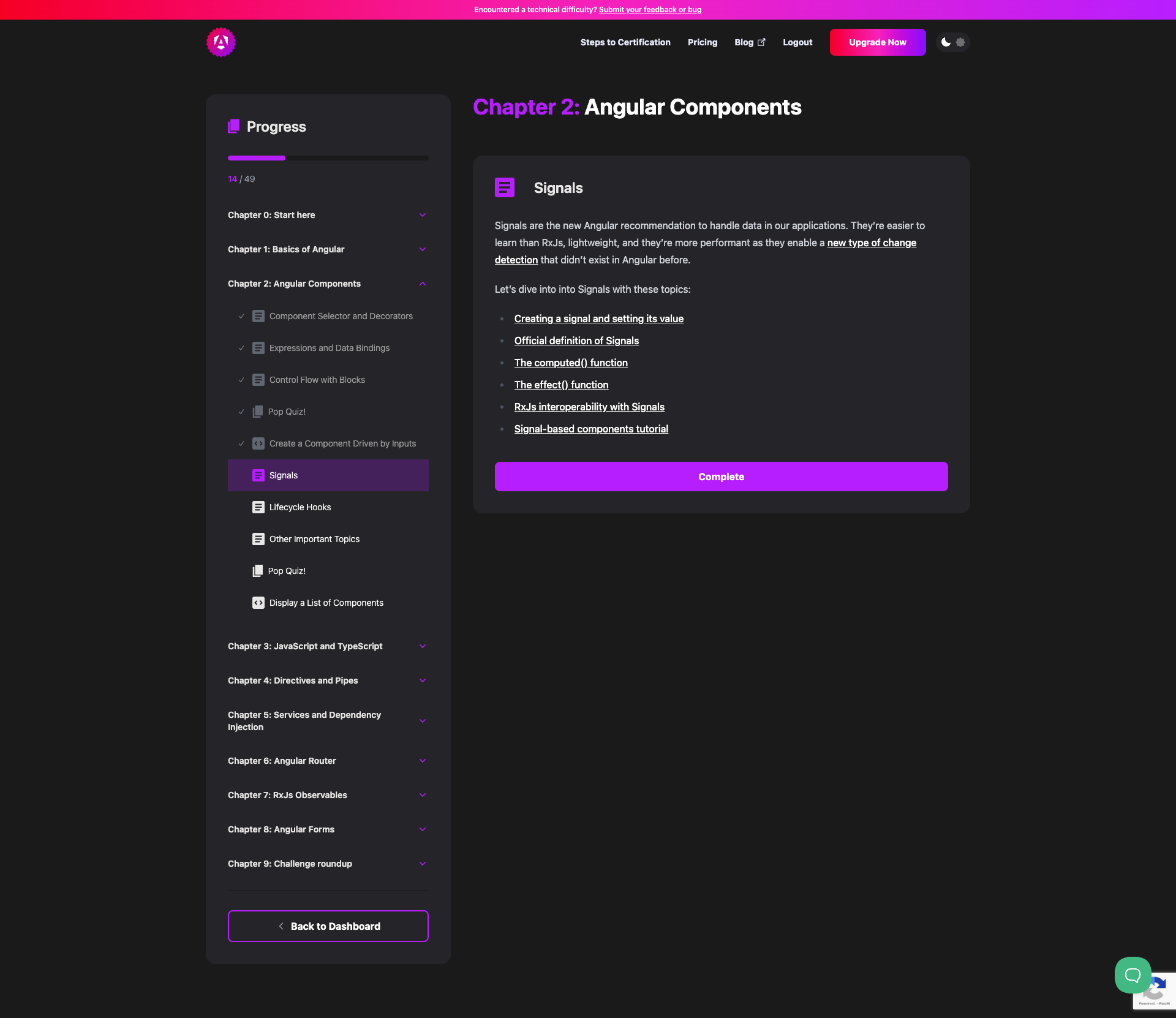The height and width of the screenshot is (1018, 1176).
Task: Expand Chapter 7: RxJs Observables
Action: tap(423, 795)
